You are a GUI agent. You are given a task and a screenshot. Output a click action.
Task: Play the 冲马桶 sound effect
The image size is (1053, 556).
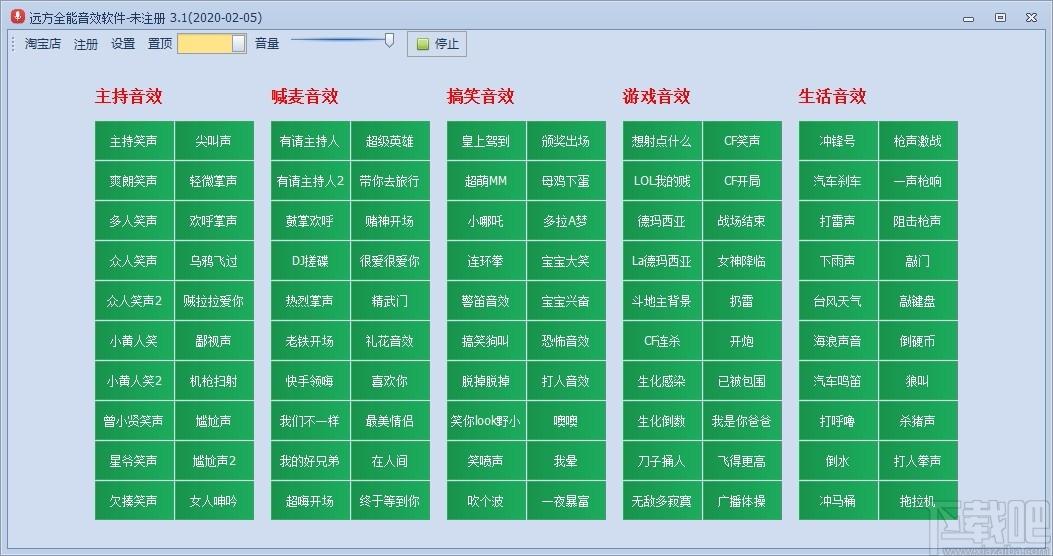tap(838, 500)
